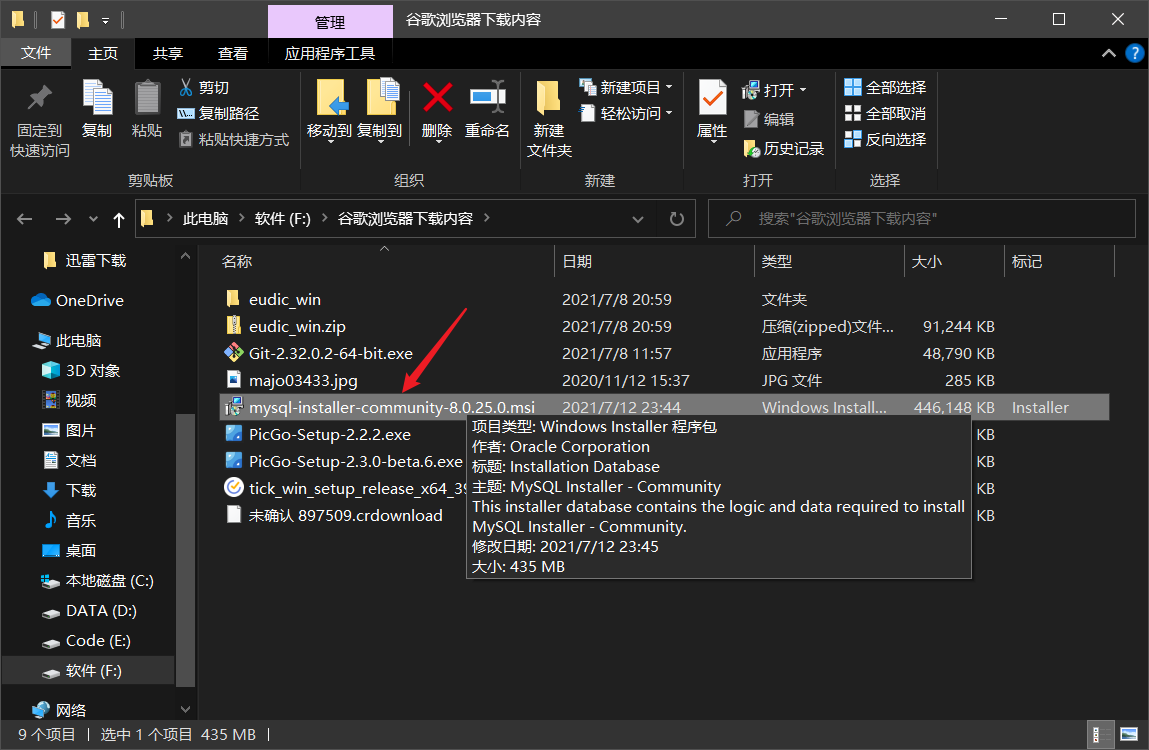Click the Copy (复制) ribbon icon
The height and width of the screenshot is (750, 1149).
pyautogui.click(x=97, y=109)
